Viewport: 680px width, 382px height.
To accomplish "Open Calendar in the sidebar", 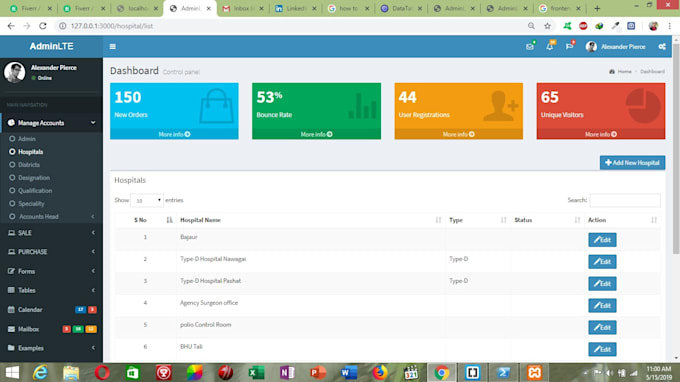I will coord(51,310).
